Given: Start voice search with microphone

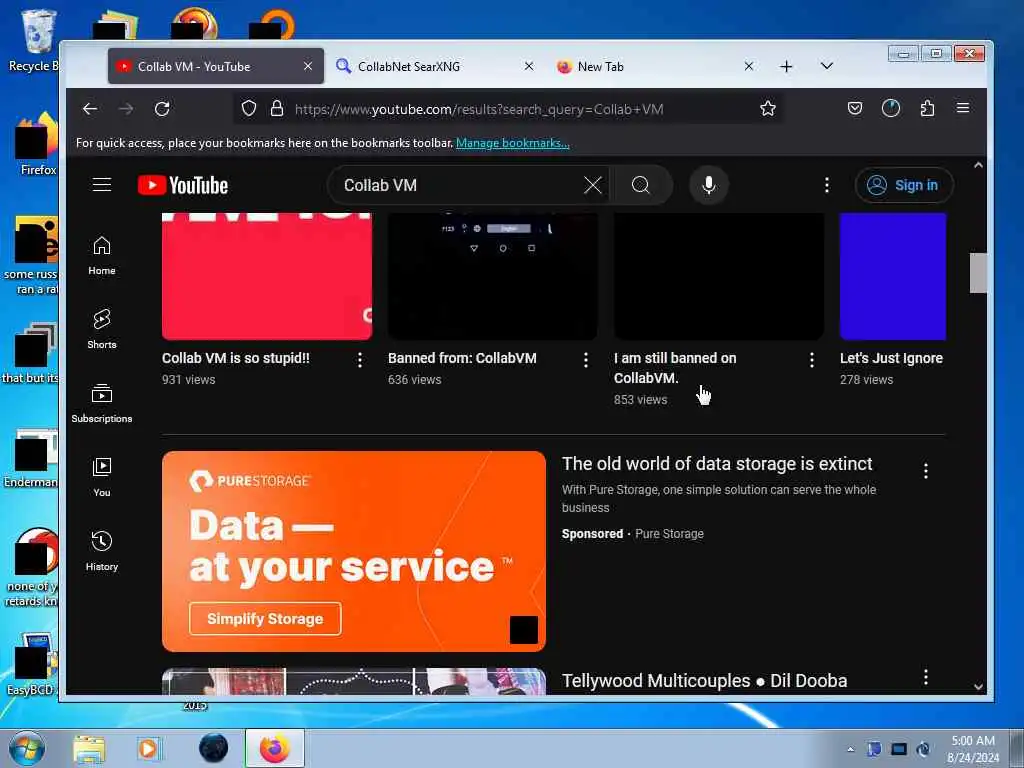Looking at the screenshot, I should click(x=709, y=185).
